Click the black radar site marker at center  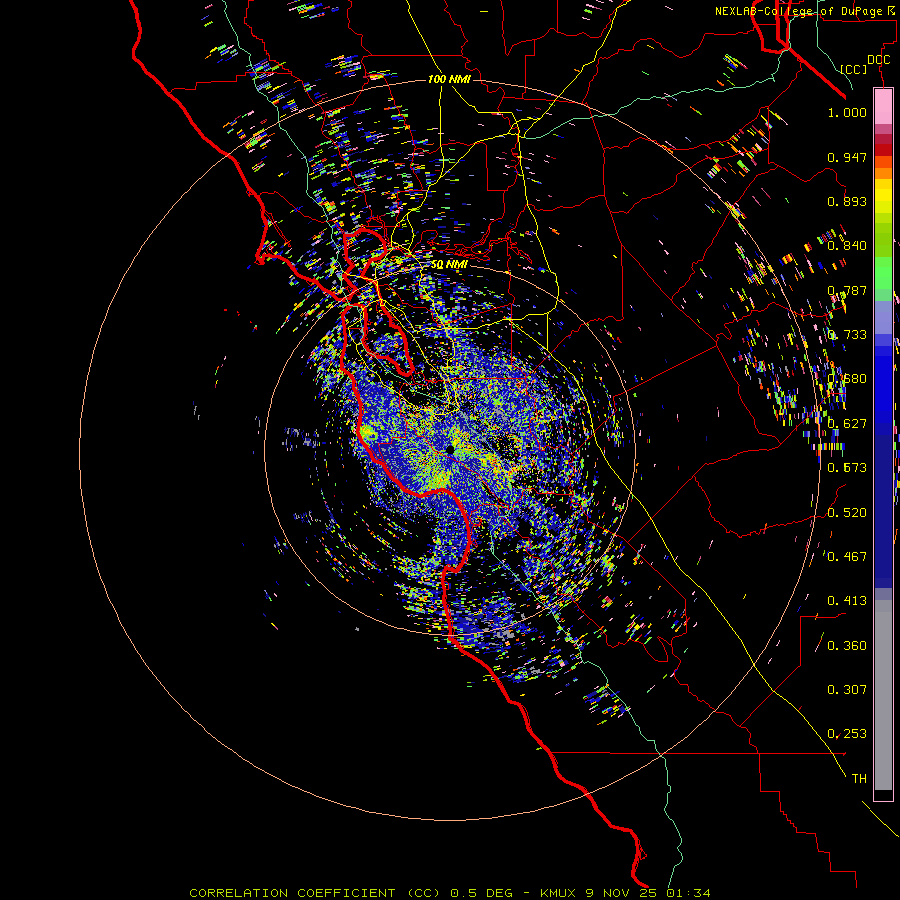pyautogui.click(x=450, y=449)
